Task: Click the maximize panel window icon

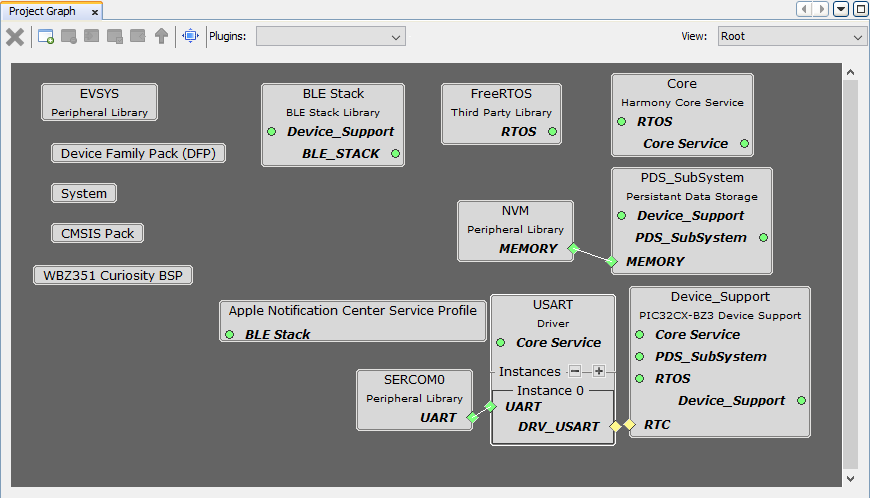Action: tap(861, 9)
